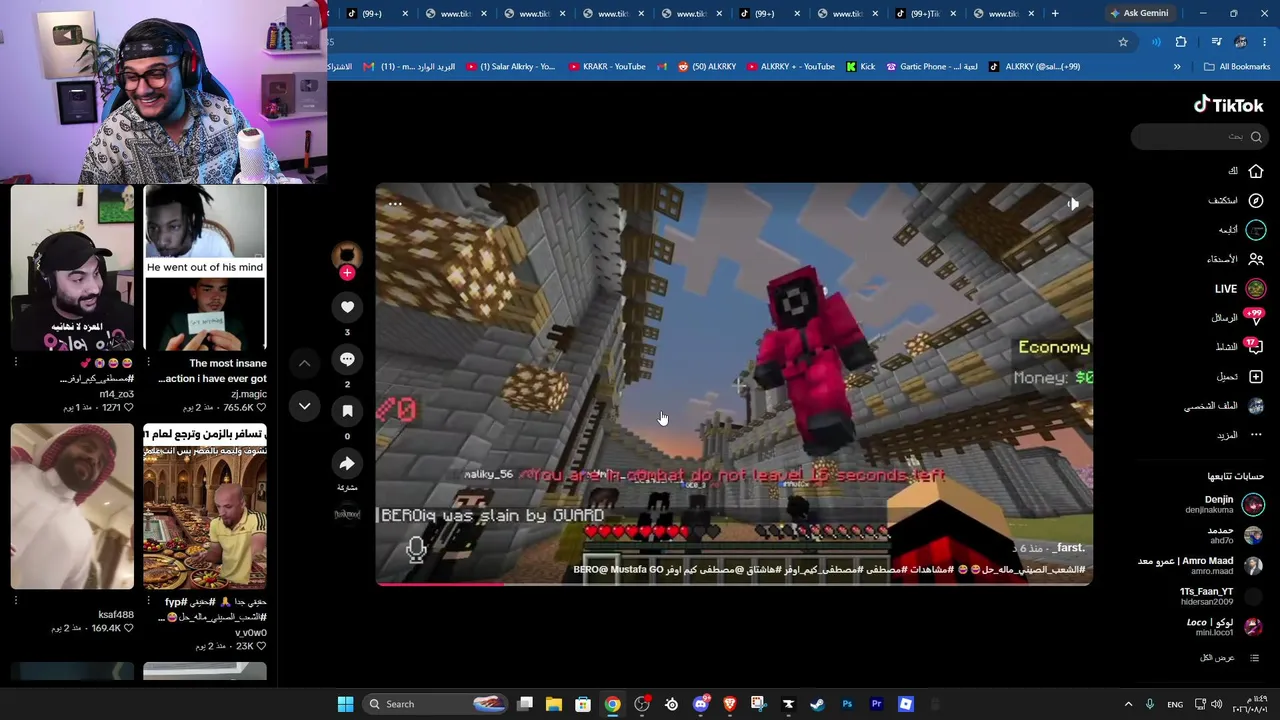This screenshot has height=720, width=1280.
Task: Open the Windows Start menu
Action: (345, 704)
